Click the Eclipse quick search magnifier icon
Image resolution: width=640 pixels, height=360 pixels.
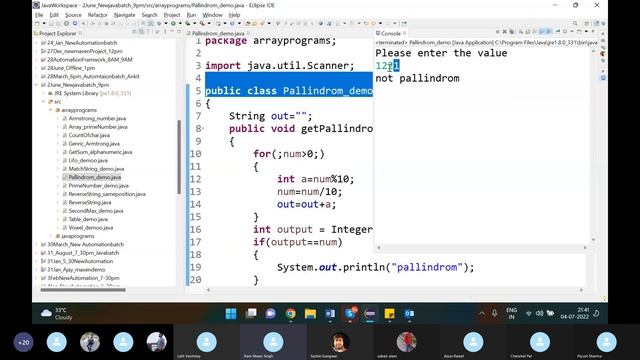click(575, 23)
